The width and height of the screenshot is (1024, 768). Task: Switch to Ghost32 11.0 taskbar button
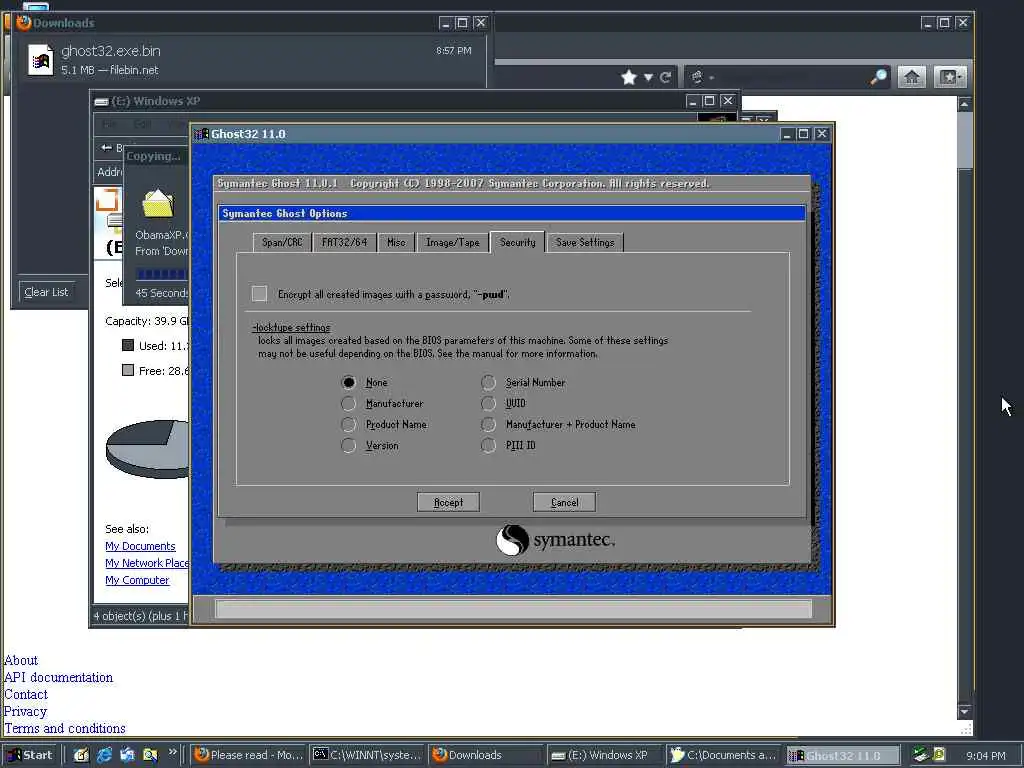tap(843, 755)
